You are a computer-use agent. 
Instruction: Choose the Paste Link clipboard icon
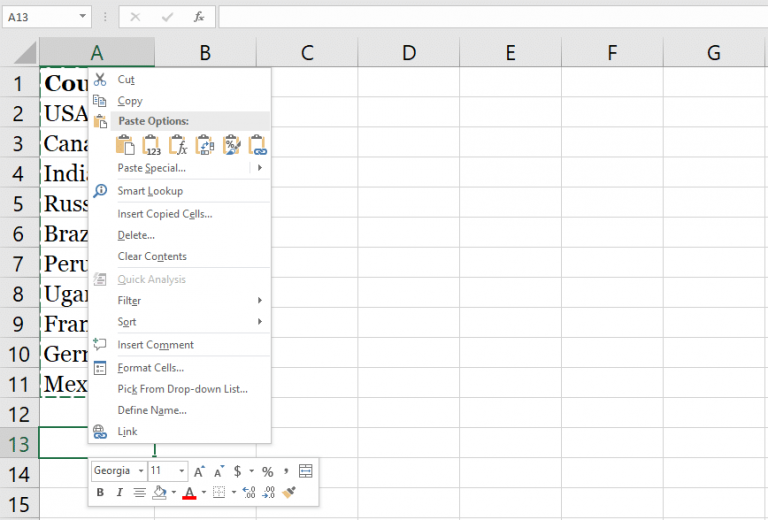[x=258, y=145]
